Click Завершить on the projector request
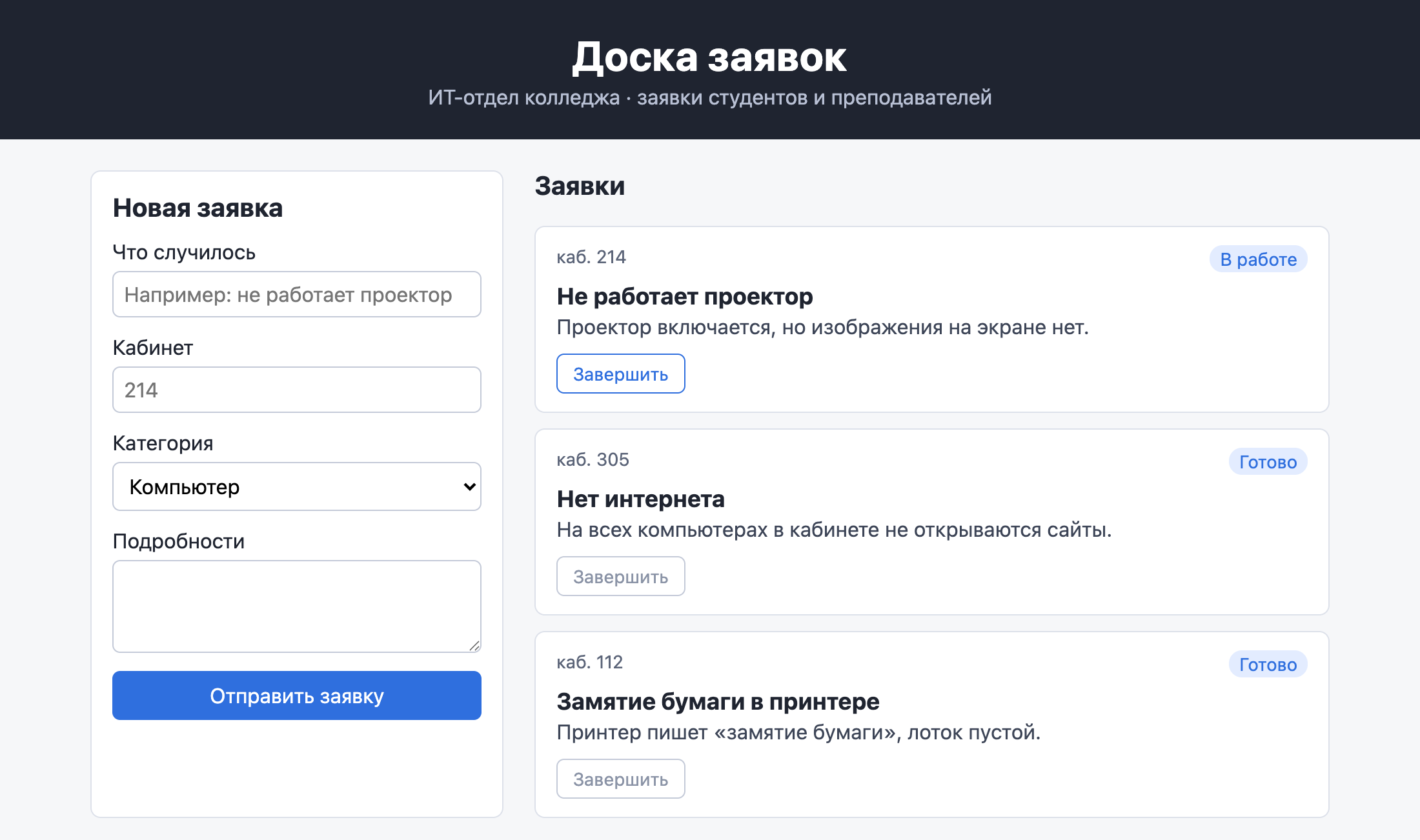The image size is (1420, 840). [621, 374]
